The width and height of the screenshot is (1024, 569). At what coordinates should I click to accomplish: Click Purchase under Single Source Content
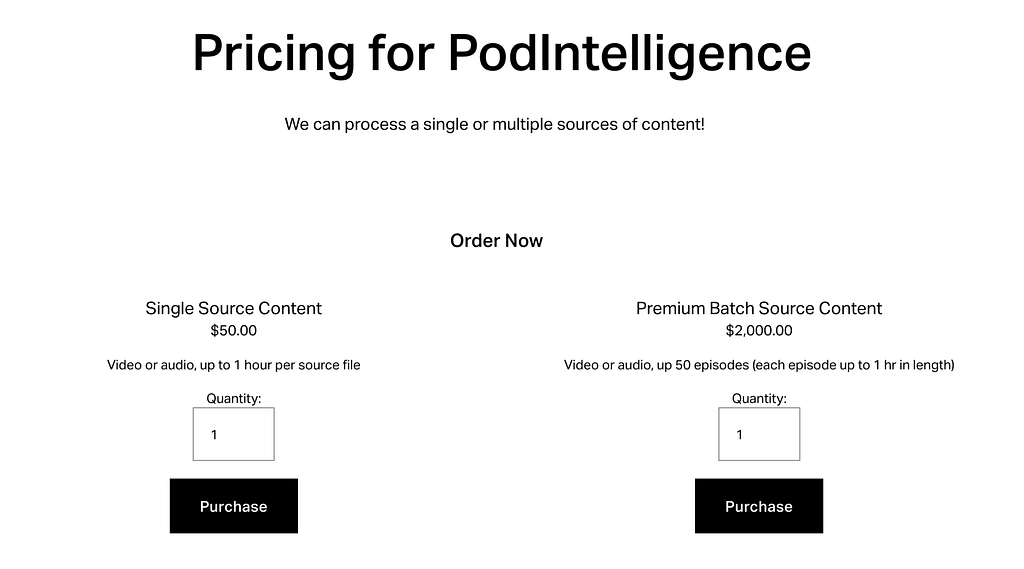(x=233, y=506)
